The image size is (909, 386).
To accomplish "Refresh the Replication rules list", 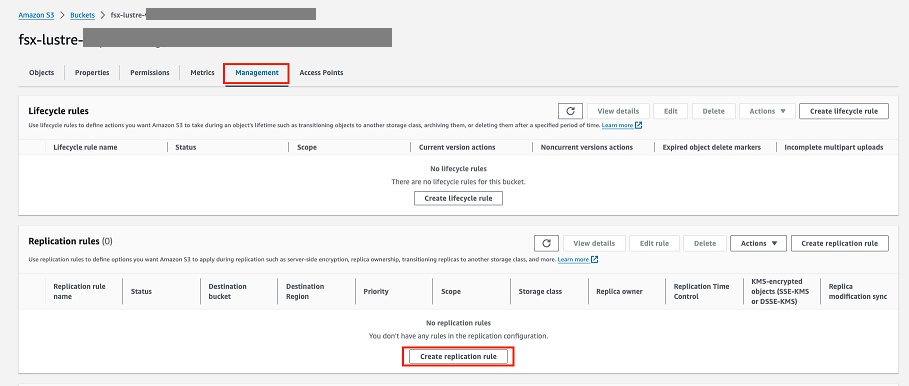I will 547,243.
